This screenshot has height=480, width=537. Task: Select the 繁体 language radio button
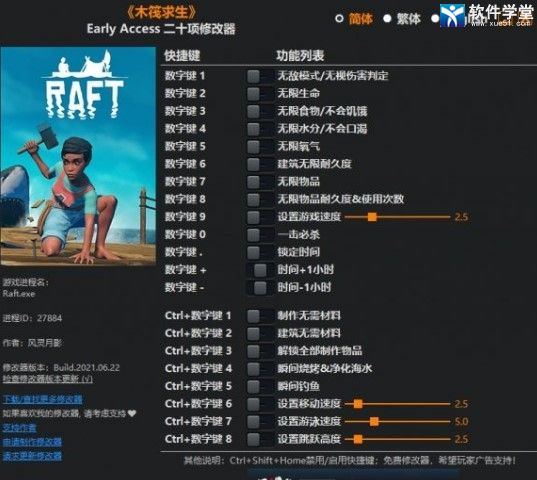click(387, 18)
